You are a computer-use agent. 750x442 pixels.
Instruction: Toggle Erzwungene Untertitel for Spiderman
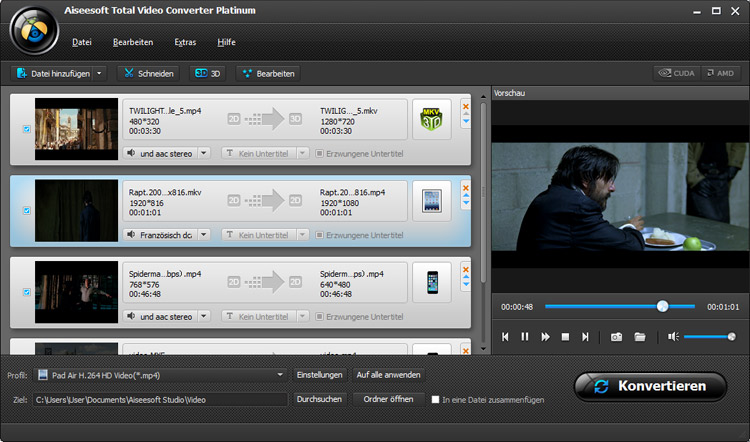click(x=319, y=317)
